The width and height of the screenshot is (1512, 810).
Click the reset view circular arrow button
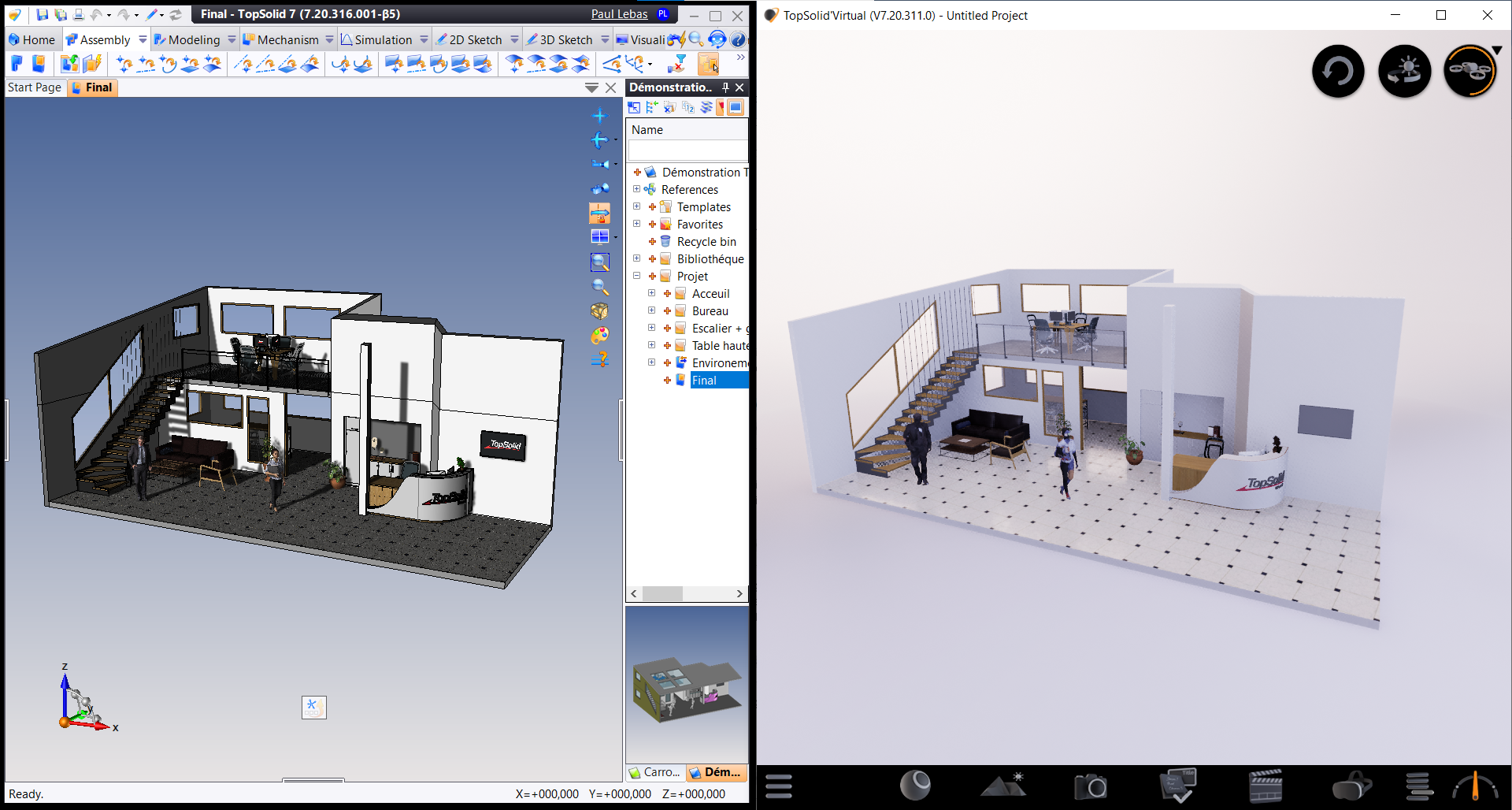(x=1338, y=72)
